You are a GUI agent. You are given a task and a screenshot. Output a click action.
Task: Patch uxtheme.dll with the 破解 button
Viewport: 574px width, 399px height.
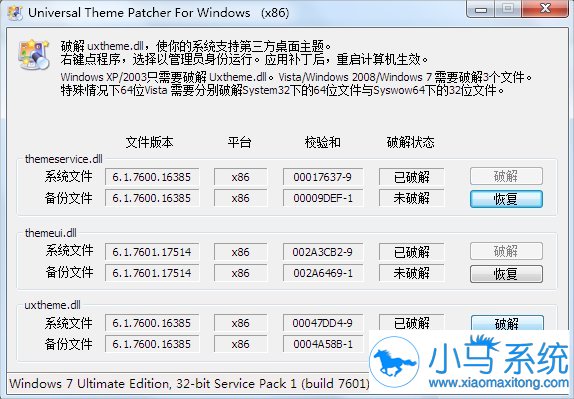pos(507,323)
